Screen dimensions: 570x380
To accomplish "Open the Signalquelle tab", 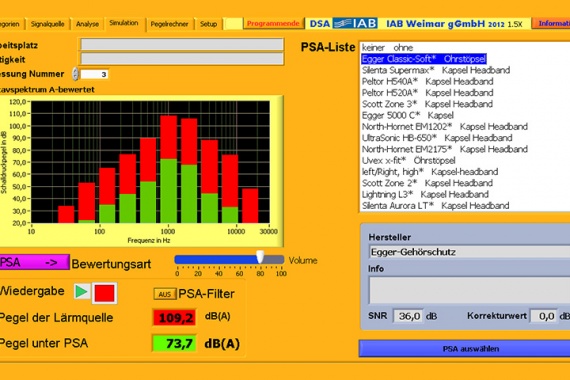I will click(x=48, y=24).
